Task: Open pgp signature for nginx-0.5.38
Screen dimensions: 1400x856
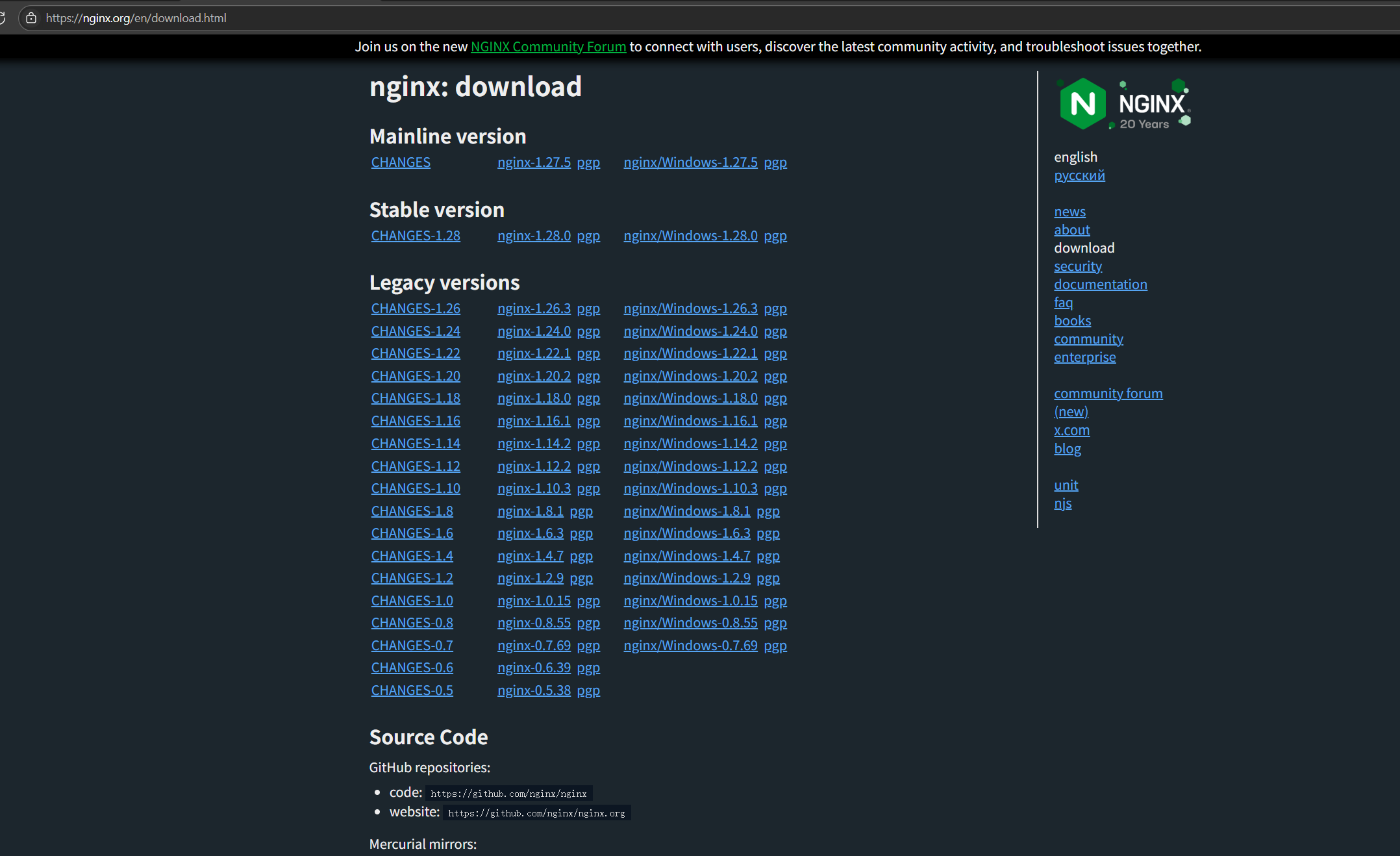Action: pos(588,690)
